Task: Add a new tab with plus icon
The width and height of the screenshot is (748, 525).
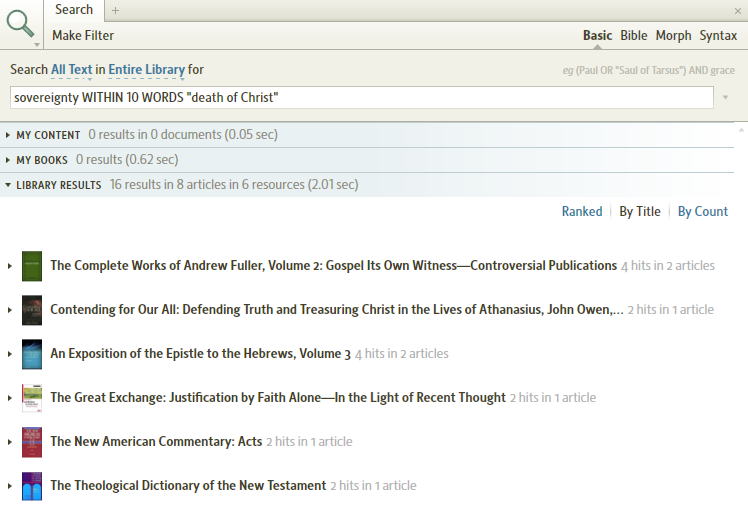Action: click(x=115, y=10)
